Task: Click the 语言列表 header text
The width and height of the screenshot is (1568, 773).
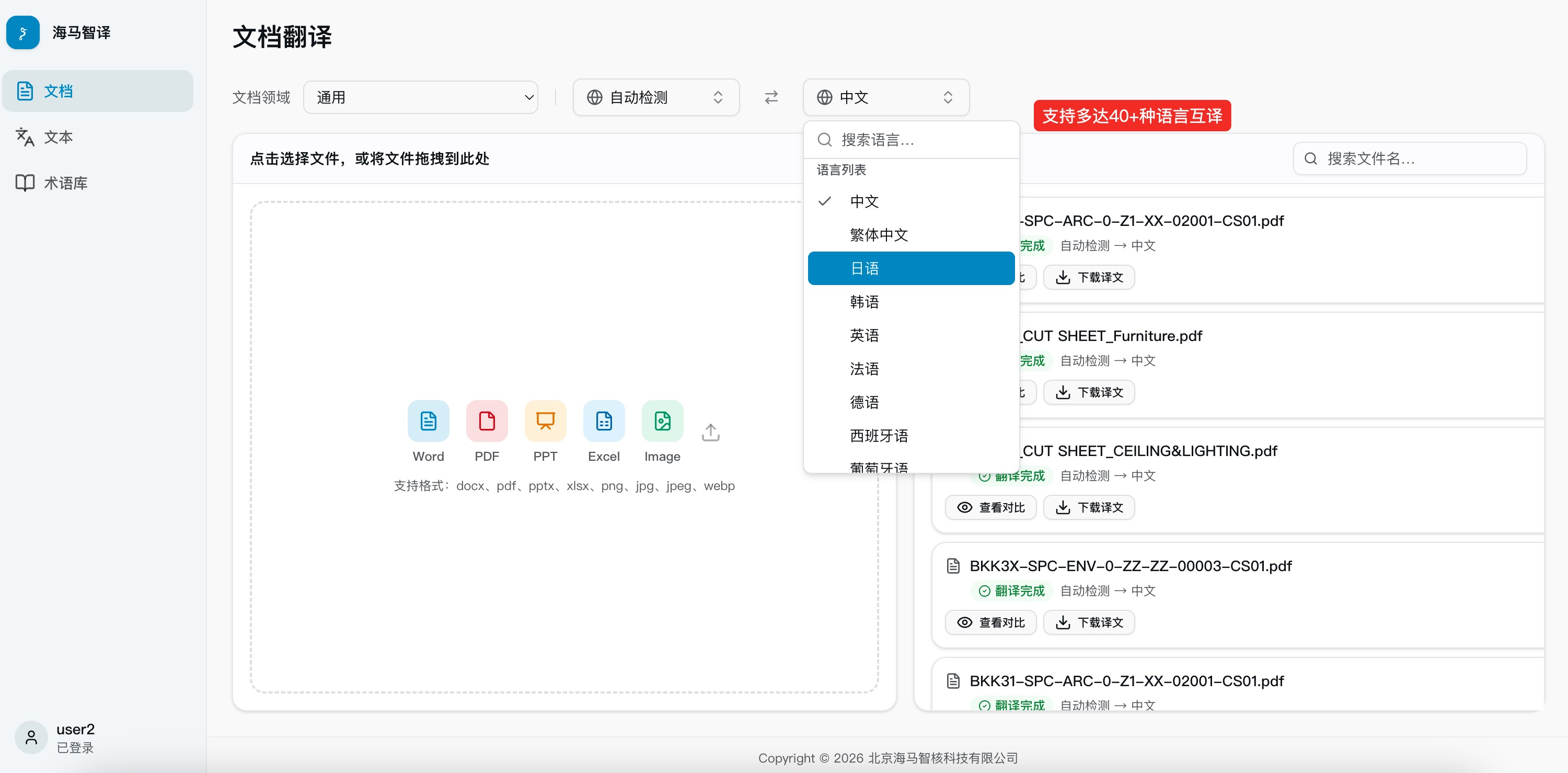Action: tap(841, 170)
